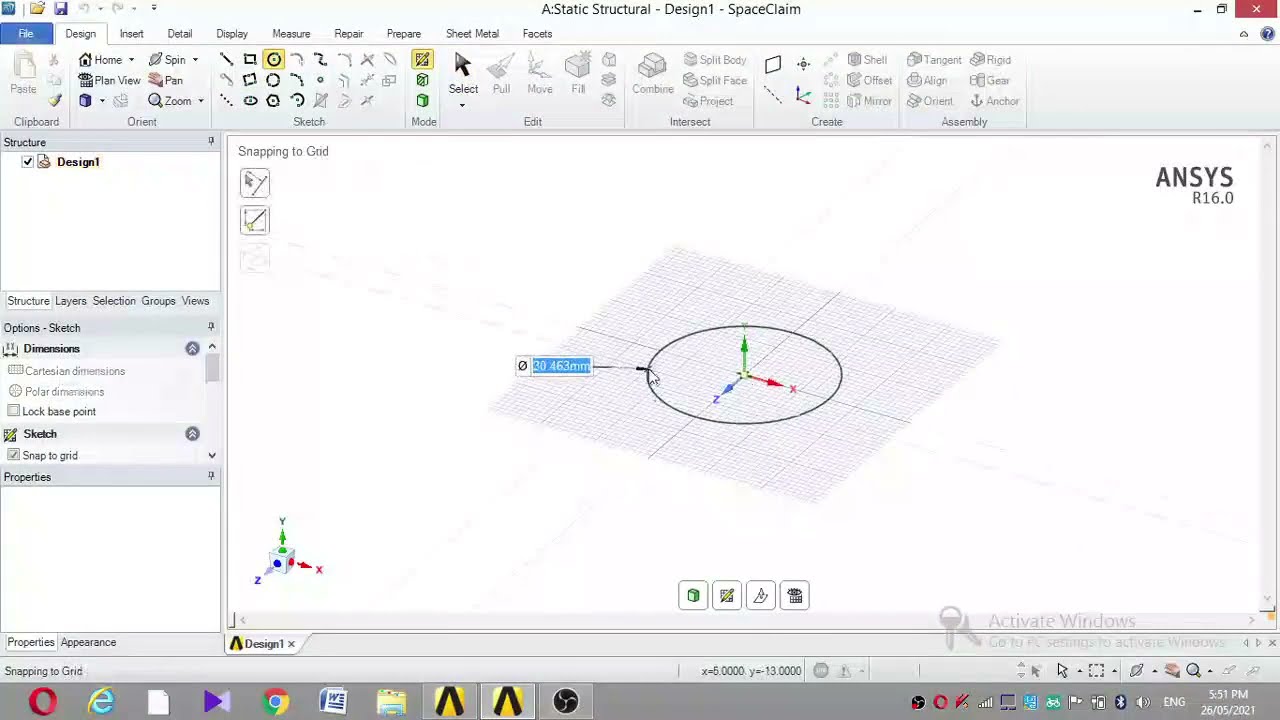This screenshot has height=720, width=1280.
Task: Switch to Section Mode in the Mode group
Action: [422, 81]
